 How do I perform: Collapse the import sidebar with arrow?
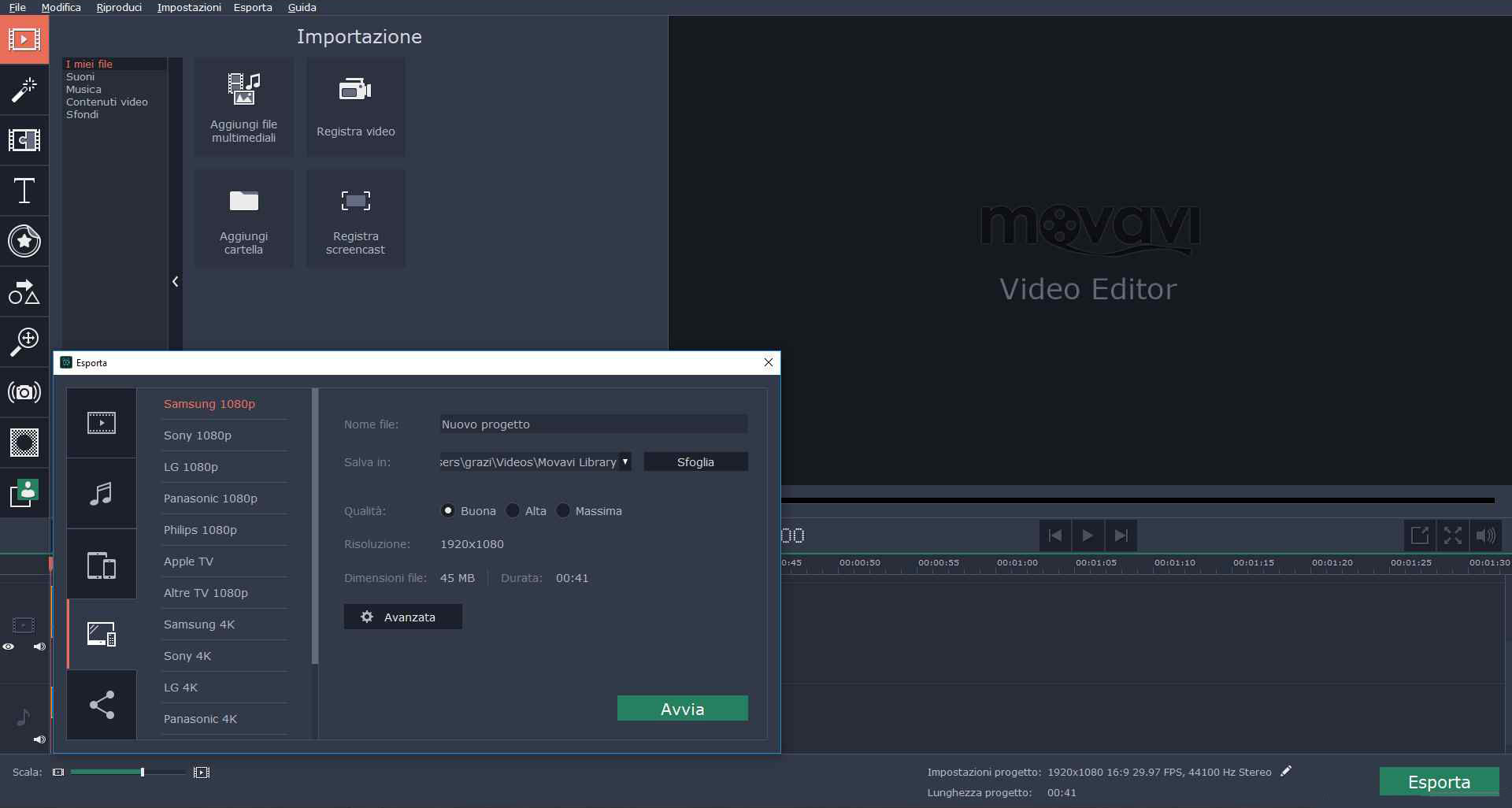coord(175,281)
